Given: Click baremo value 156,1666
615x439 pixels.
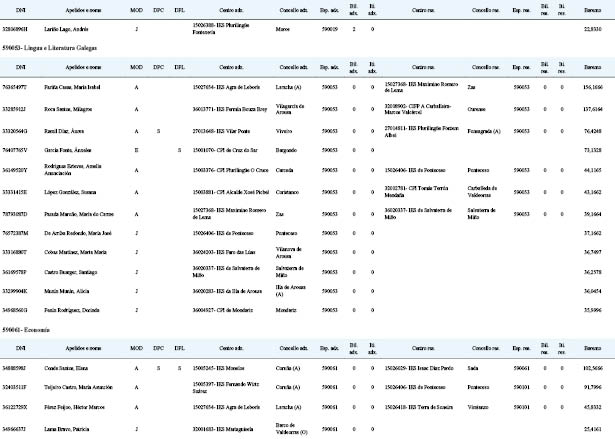Looking at the screenshot, I should coord(593,87).
